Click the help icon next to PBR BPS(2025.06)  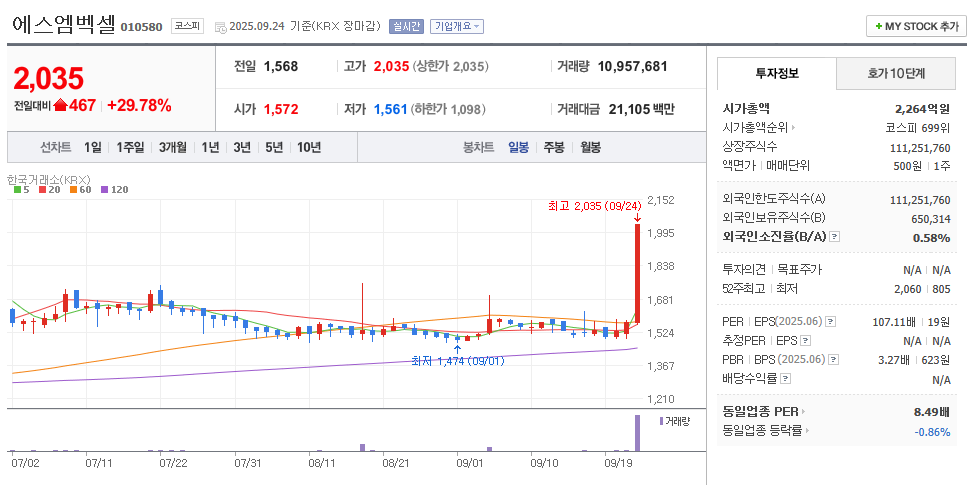[834, 360]
